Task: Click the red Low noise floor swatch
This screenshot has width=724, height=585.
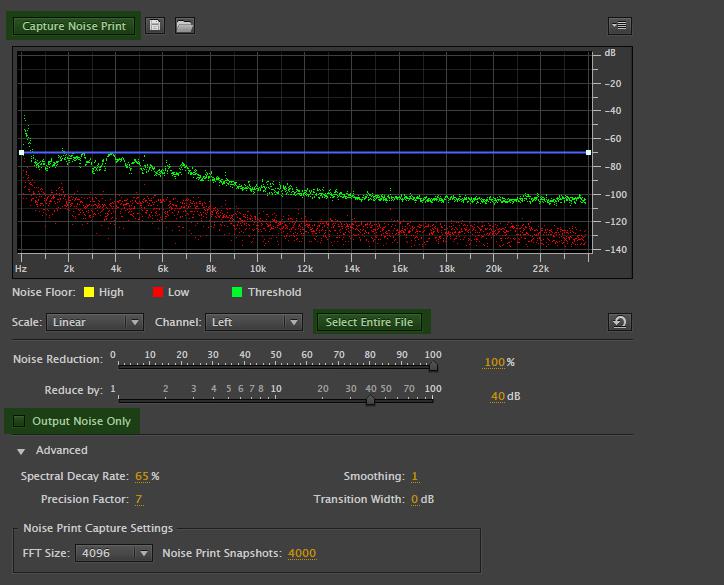Action: (x=158, y=292)
